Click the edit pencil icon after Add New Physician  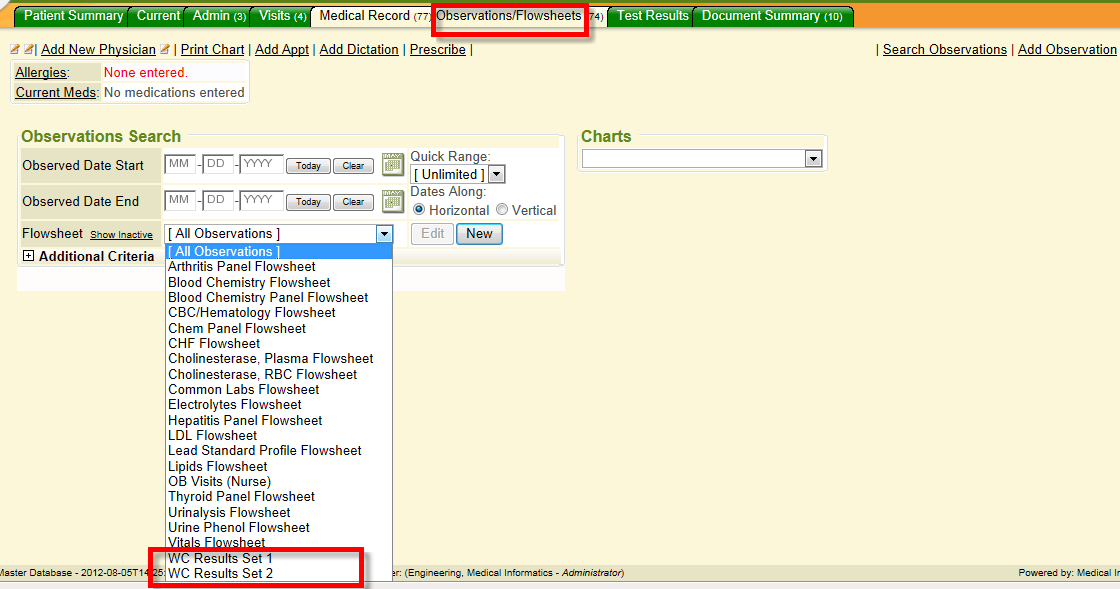pyautogui.click(x=166, y=50)
